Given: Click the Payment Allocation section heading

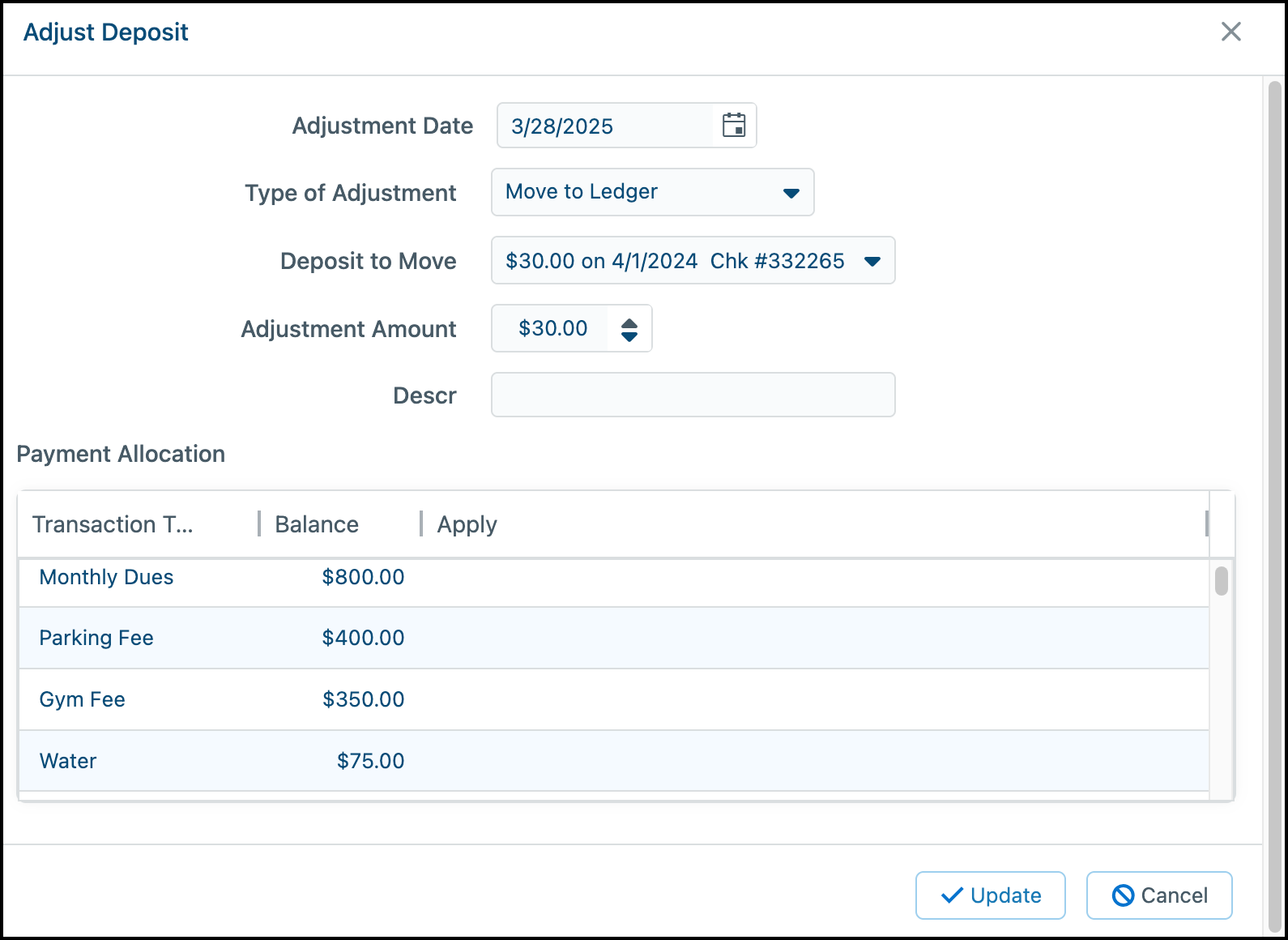Looking at the screenshot, I should [121, 454].
